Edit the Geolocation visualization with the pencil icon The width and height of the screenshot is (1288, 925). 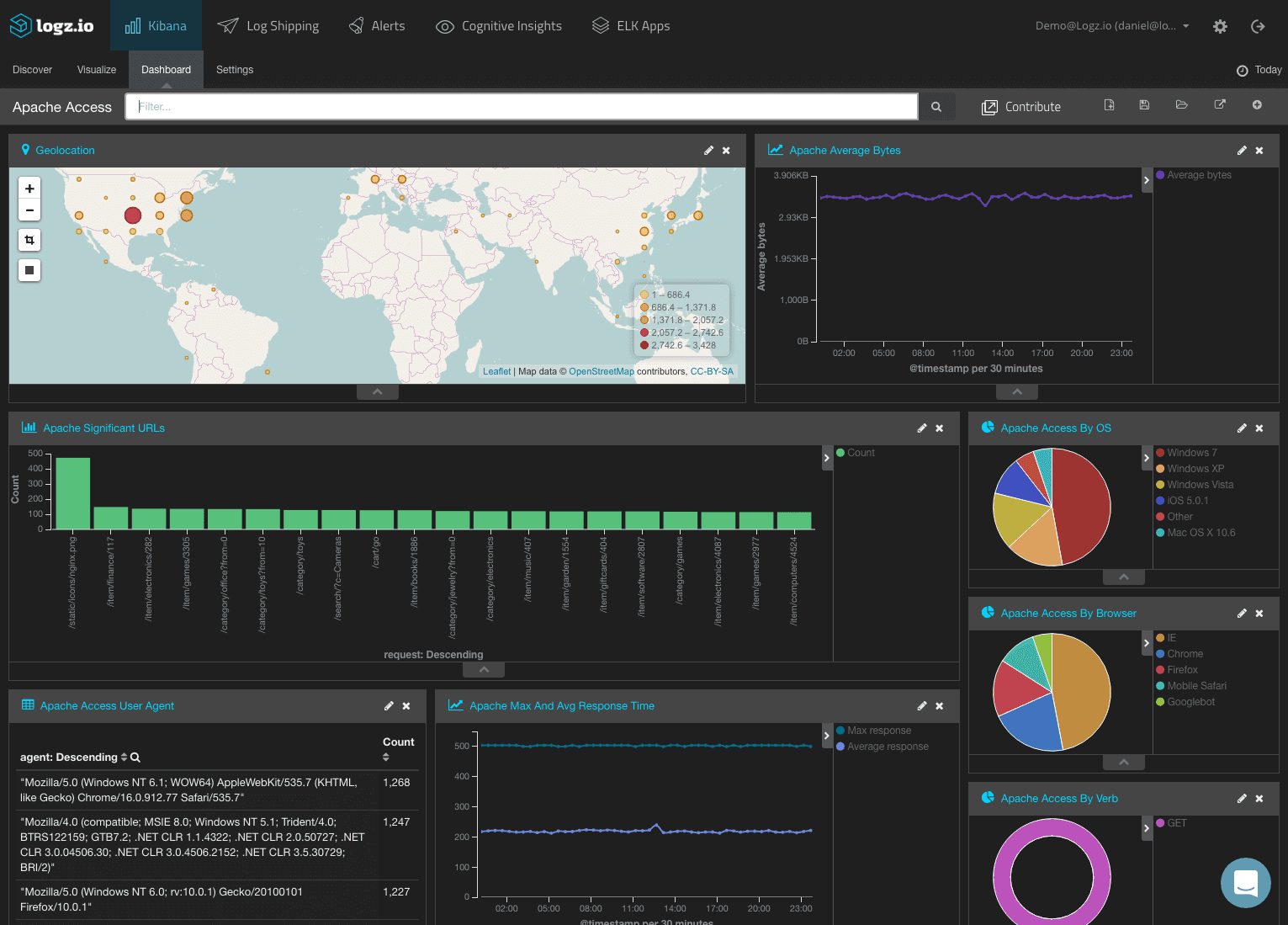pyautogui.click(x=708, y=150)
